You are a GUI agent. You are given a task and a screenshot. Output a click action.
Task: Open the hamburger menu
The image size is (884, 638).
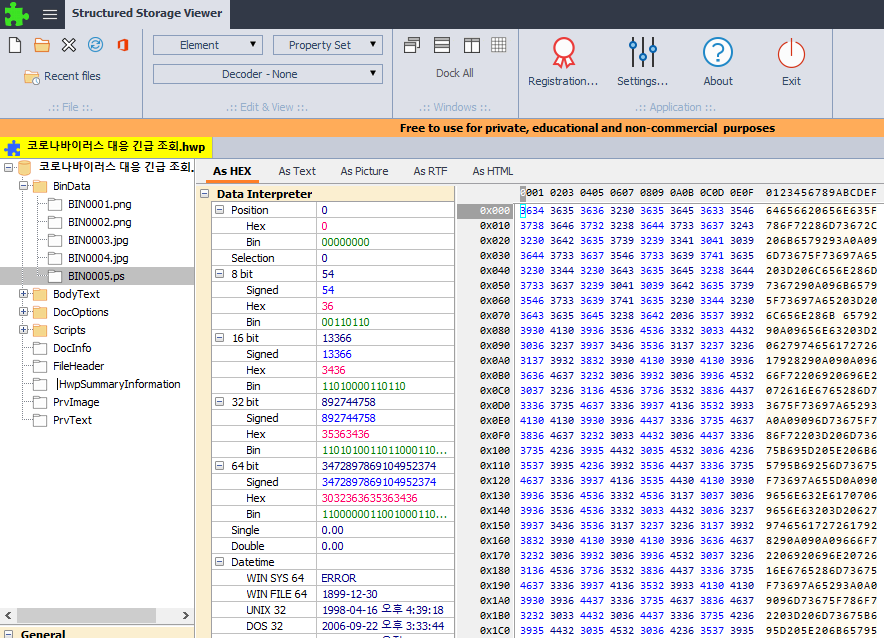[50, 14]
